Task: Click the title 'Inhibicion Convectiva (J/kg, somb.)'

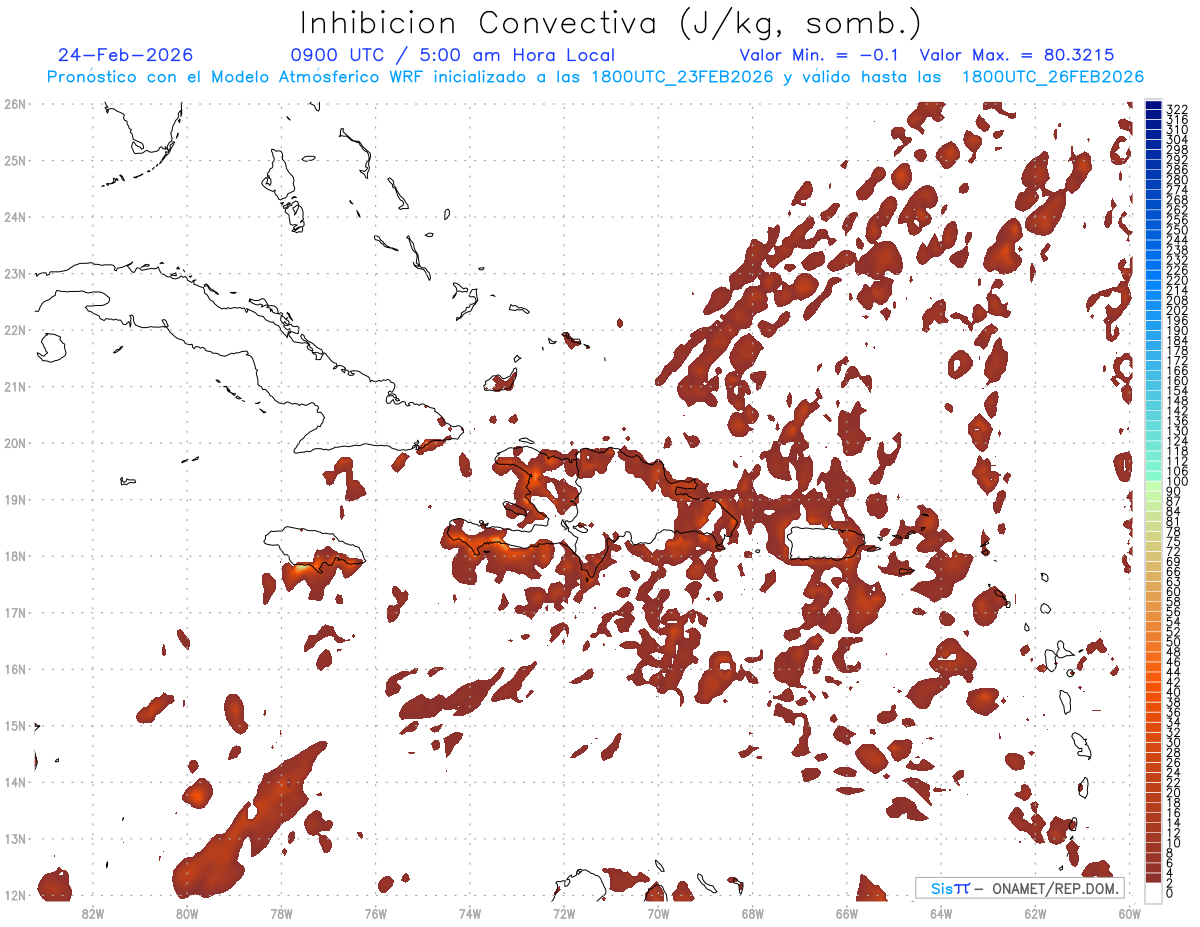Action: tap(611, 23)
